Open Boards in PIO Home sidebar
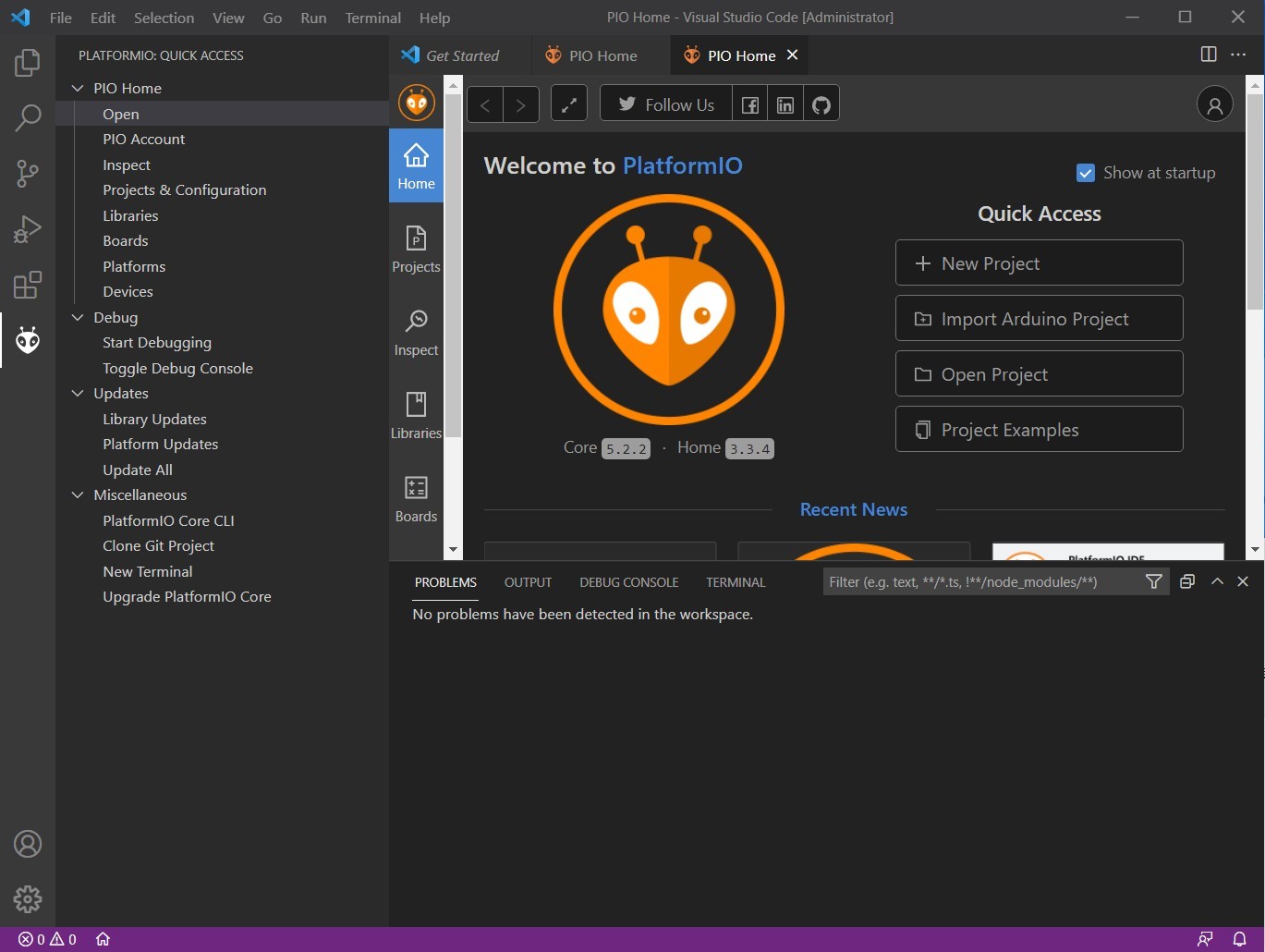The image size is (1265, 952). (416, 498)
